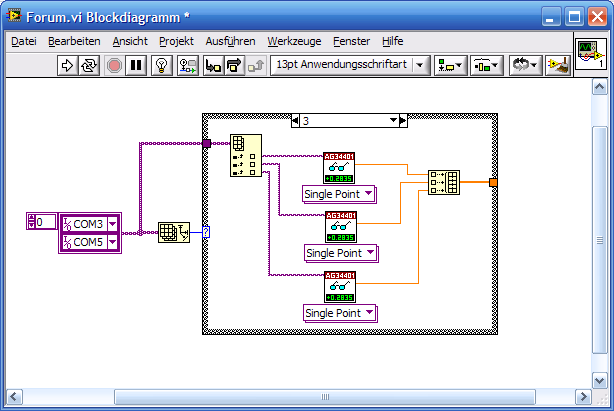Start Run Continuously mode
The image size is (614, 411).
pyautogui.click(x=89, y=65)
